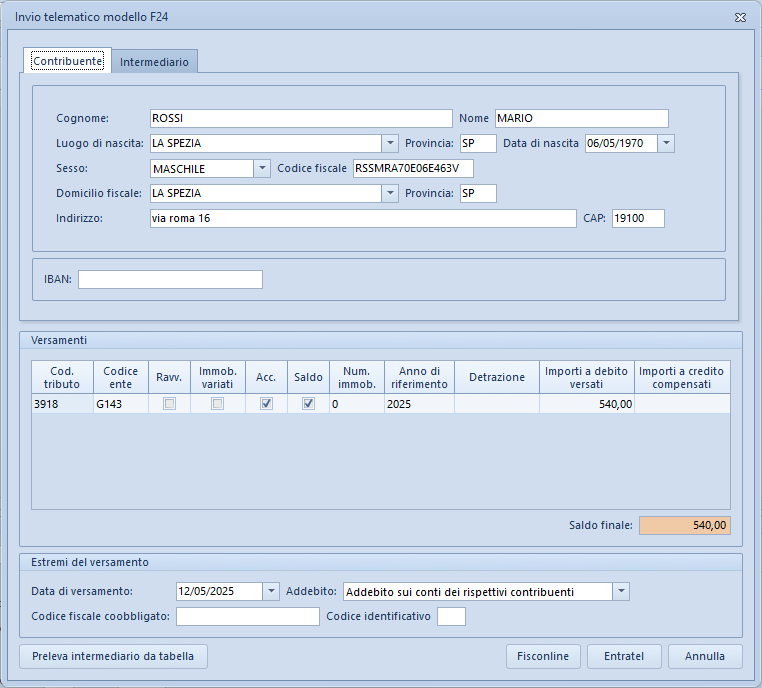This screenshot has width=762, height=688.
Task: Click the Data di versamento field 12/05/2025
Action: click(x=219, y=591)
